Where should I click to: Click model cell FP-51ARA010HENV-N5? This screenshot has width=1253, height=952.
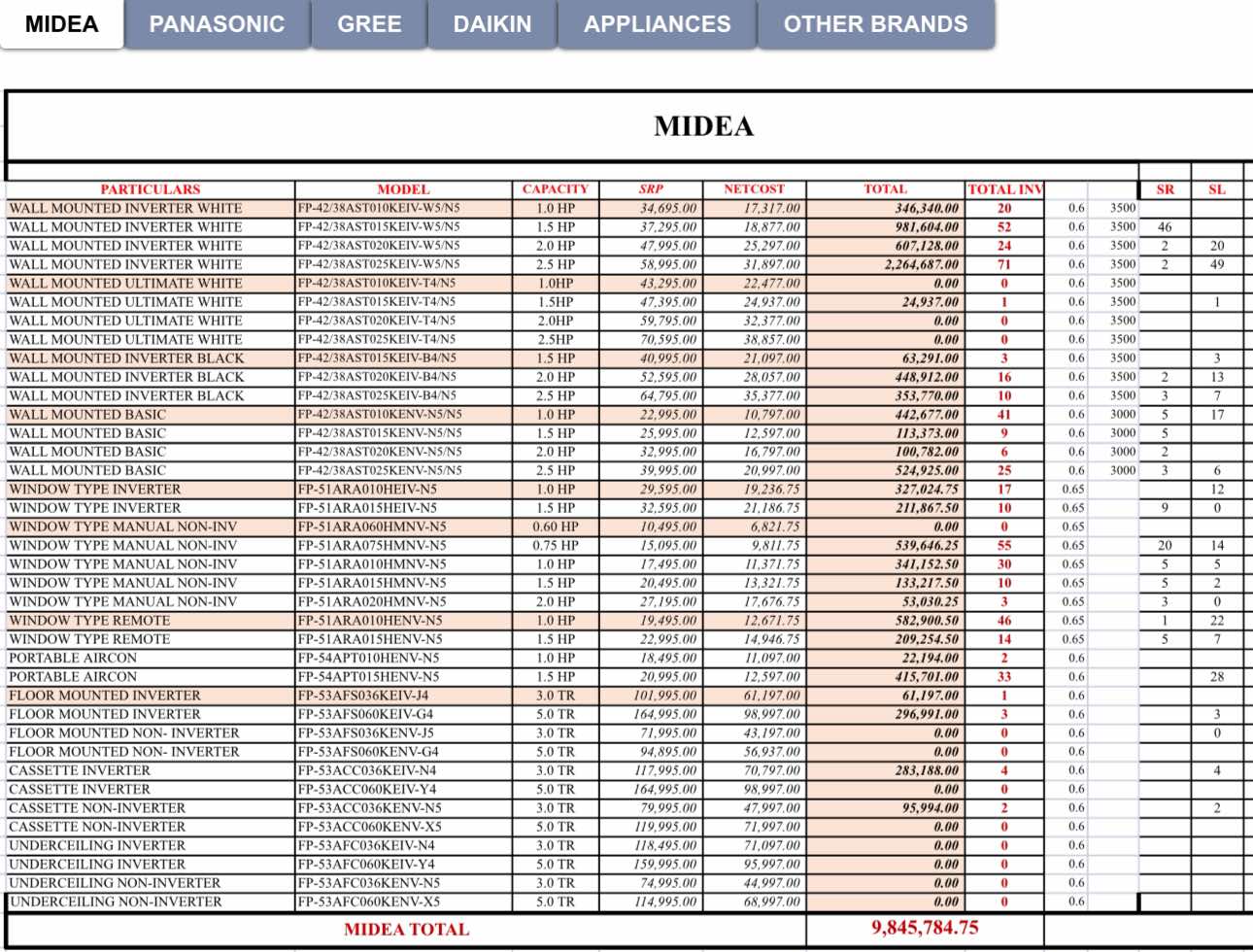click(x=403, y=620)
